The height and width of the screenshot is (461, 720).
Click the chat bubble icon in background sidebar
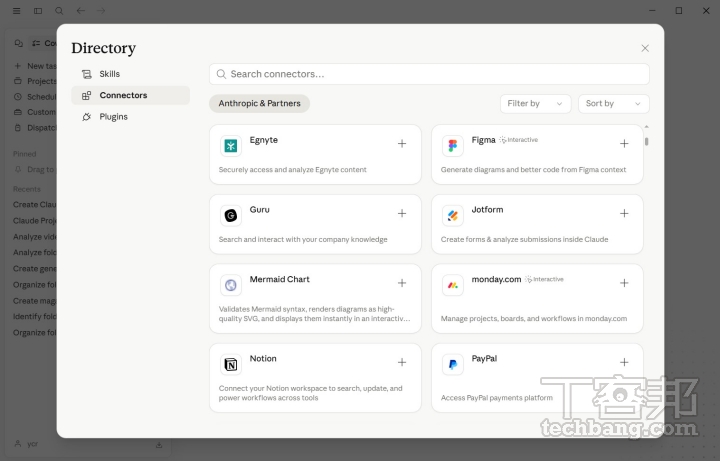tap(18, 43)
